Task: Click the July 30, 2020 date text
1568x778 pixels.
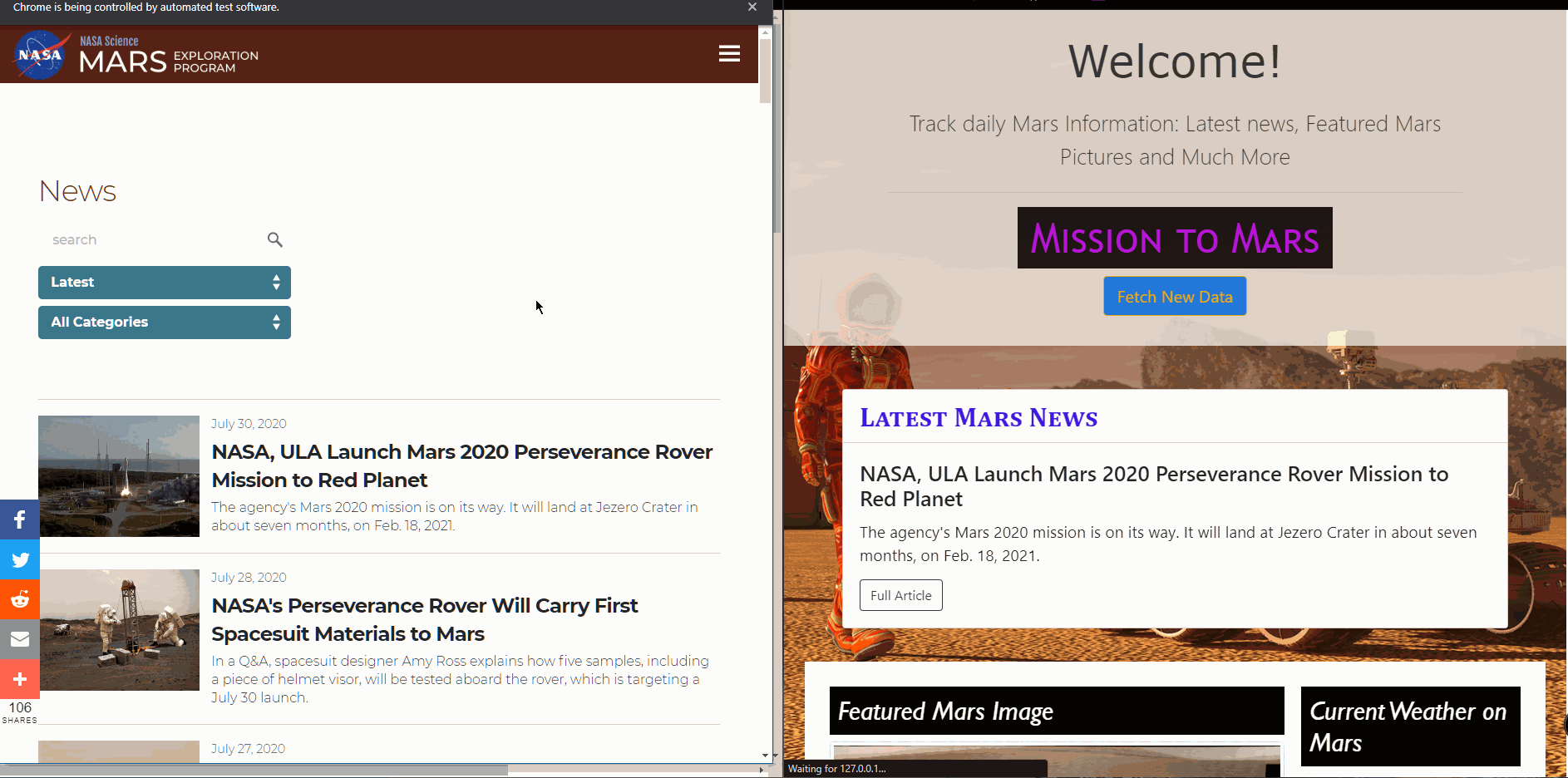Action: (249, 424)
